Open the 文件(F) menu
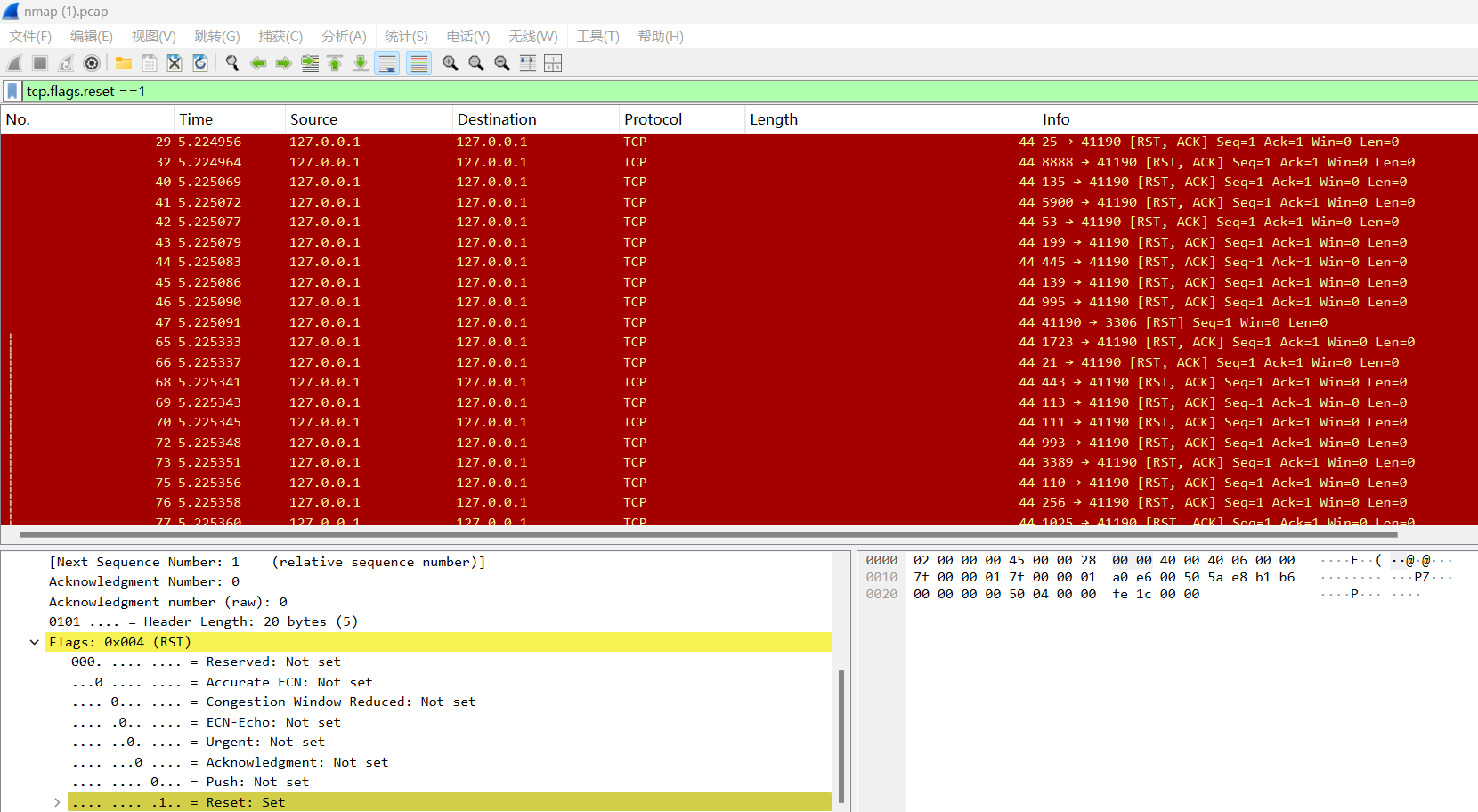This screenshot has height=812, width=1478. (30, 37)
